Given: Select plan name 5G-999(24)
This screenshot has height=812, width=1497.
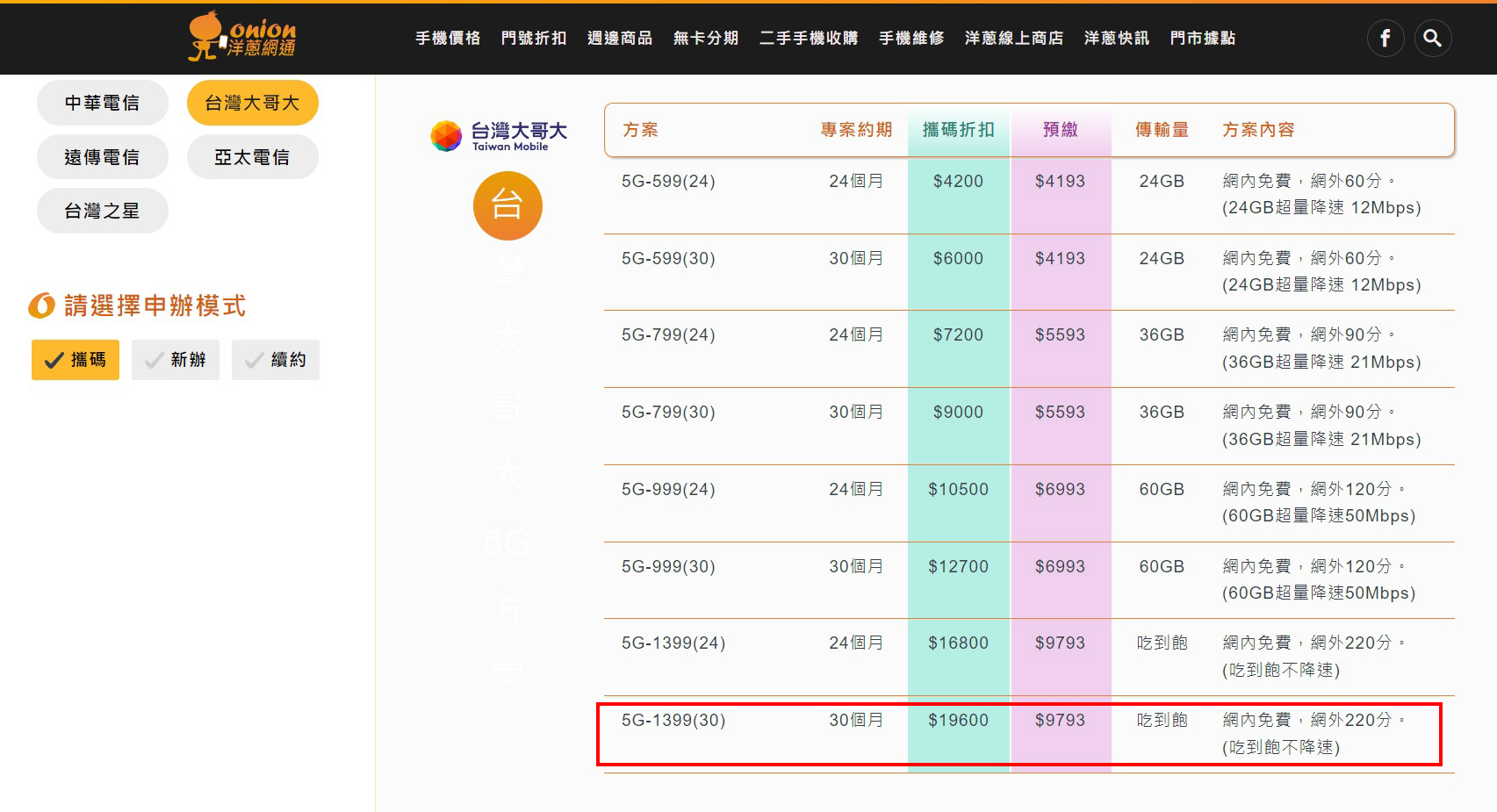Looking at the screenshot, I should [x=668, y=489].
